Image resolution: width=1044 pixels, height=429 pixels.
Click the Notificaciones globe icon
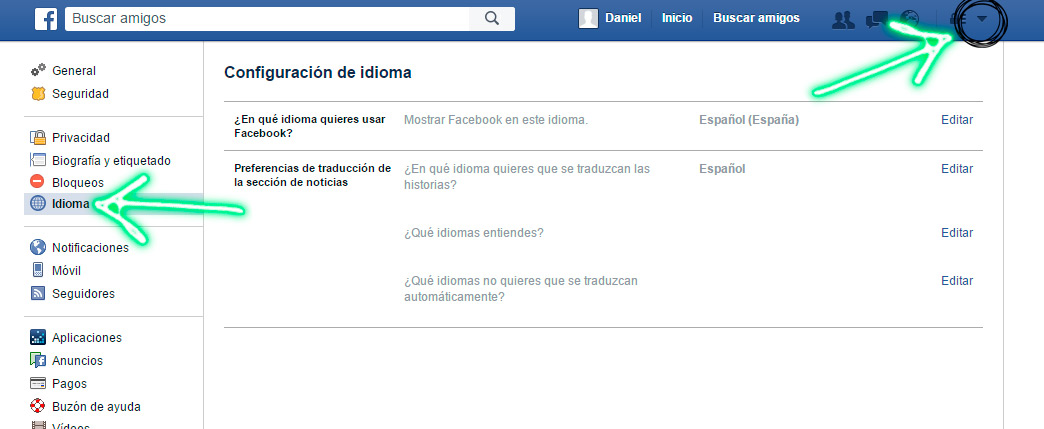[38, 247]
